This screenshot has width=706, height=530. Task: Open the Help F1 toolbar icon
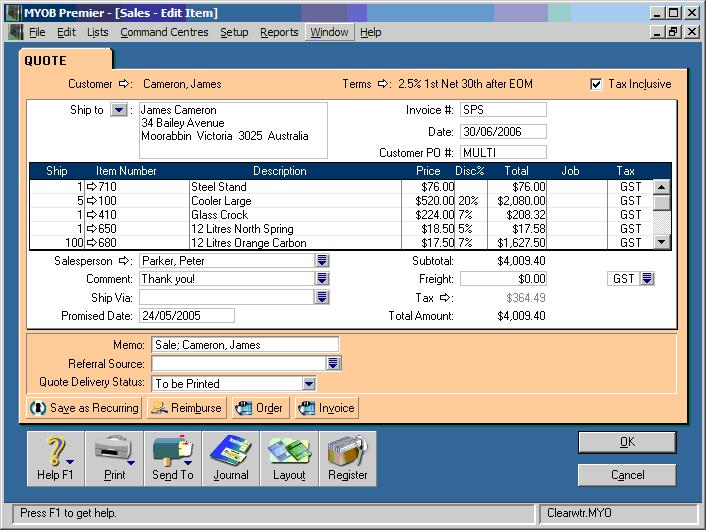click(x=55, y=458)
